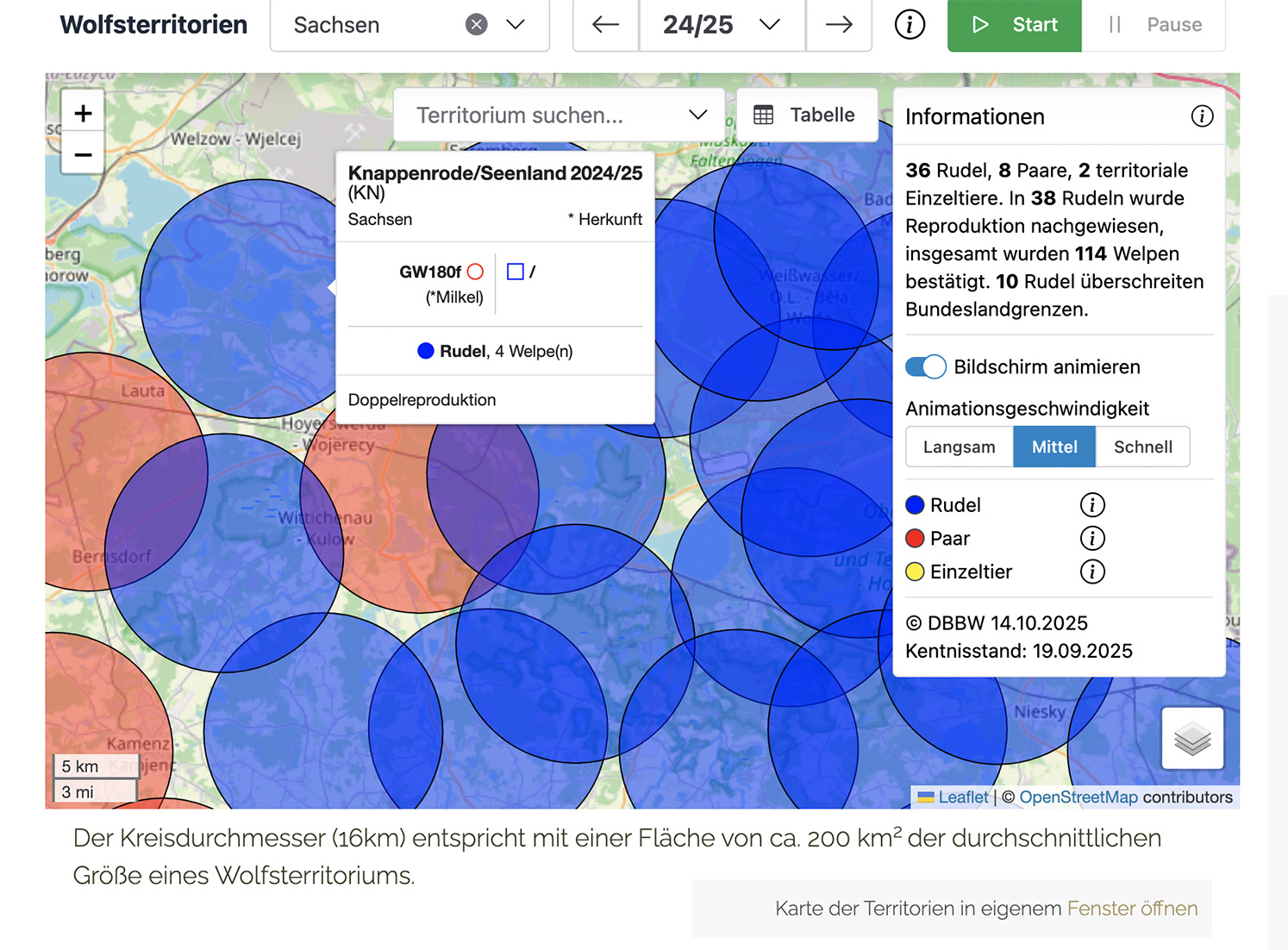The image size is (1288, 950).
Task: Open info icon beside year selector
Action: 910,25
